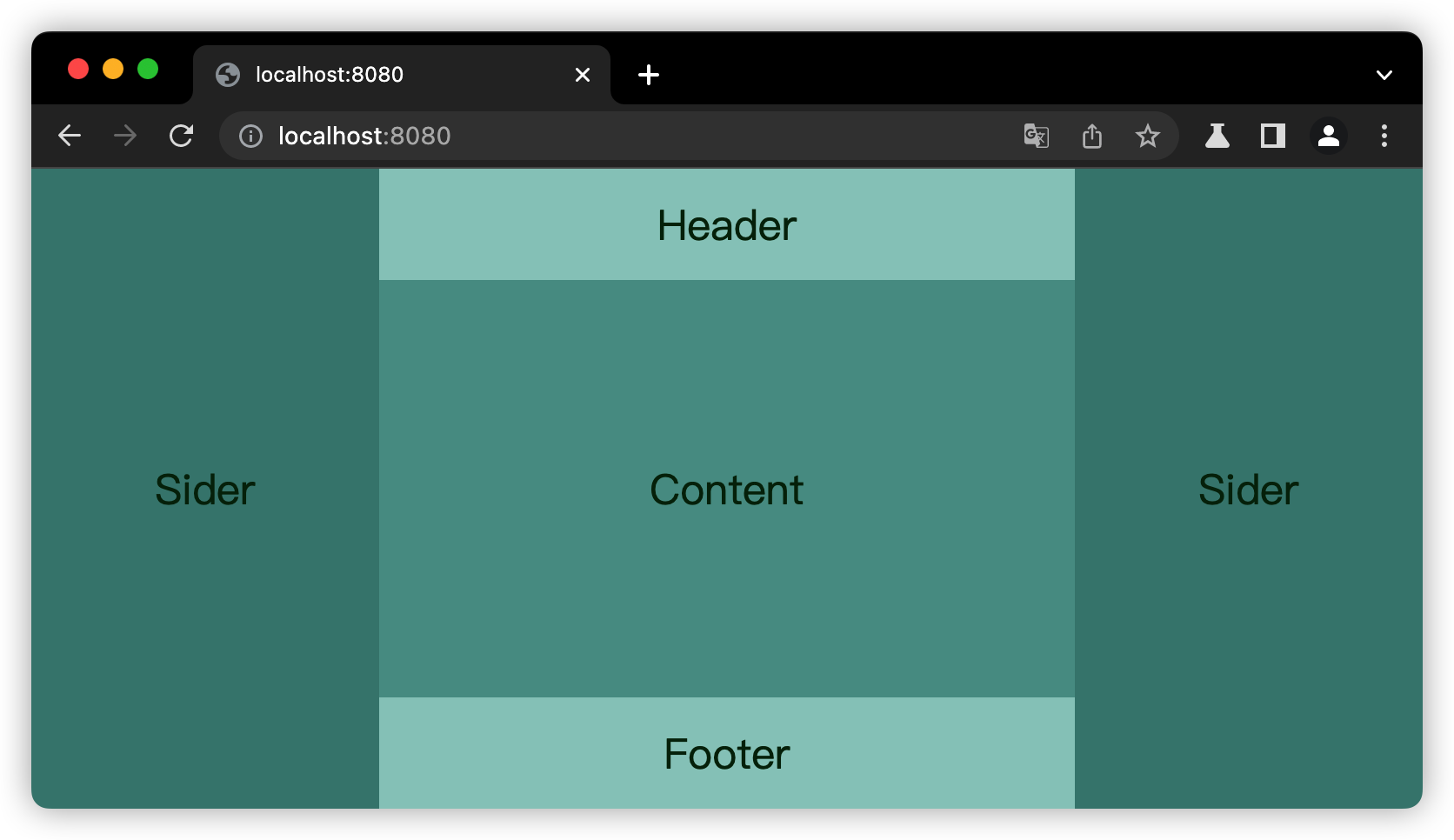This screenshot has width=1454, height=840.
Task: Open Chrome Labs flask icon
Action: [x=1217, y=136]
